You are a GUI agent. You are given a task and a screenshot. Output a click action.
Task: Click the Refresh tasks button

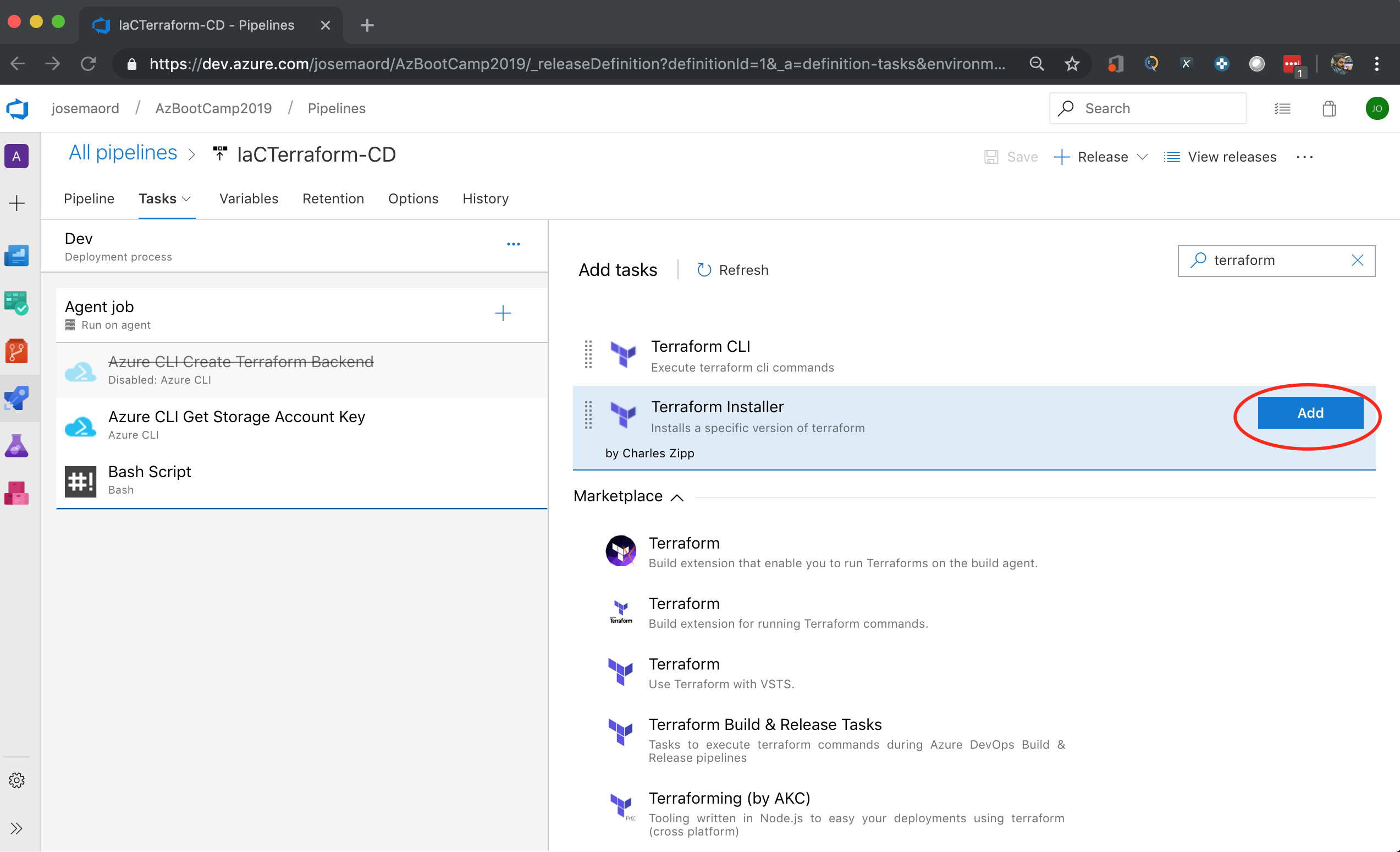point(732,270)
